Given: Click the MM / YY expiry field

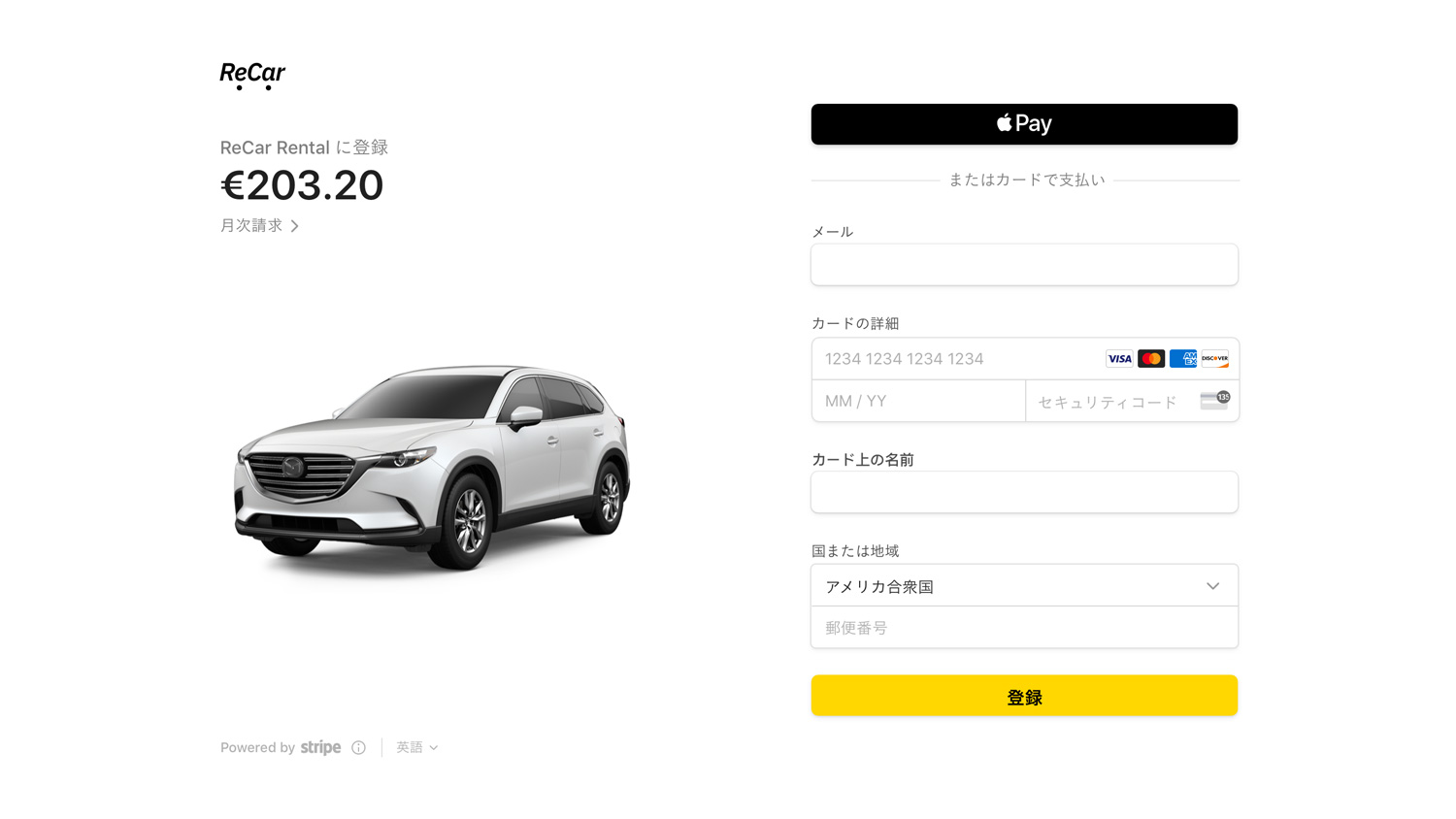Looking at the screenshot, I should pyautogui.click(x=917, y=401).
